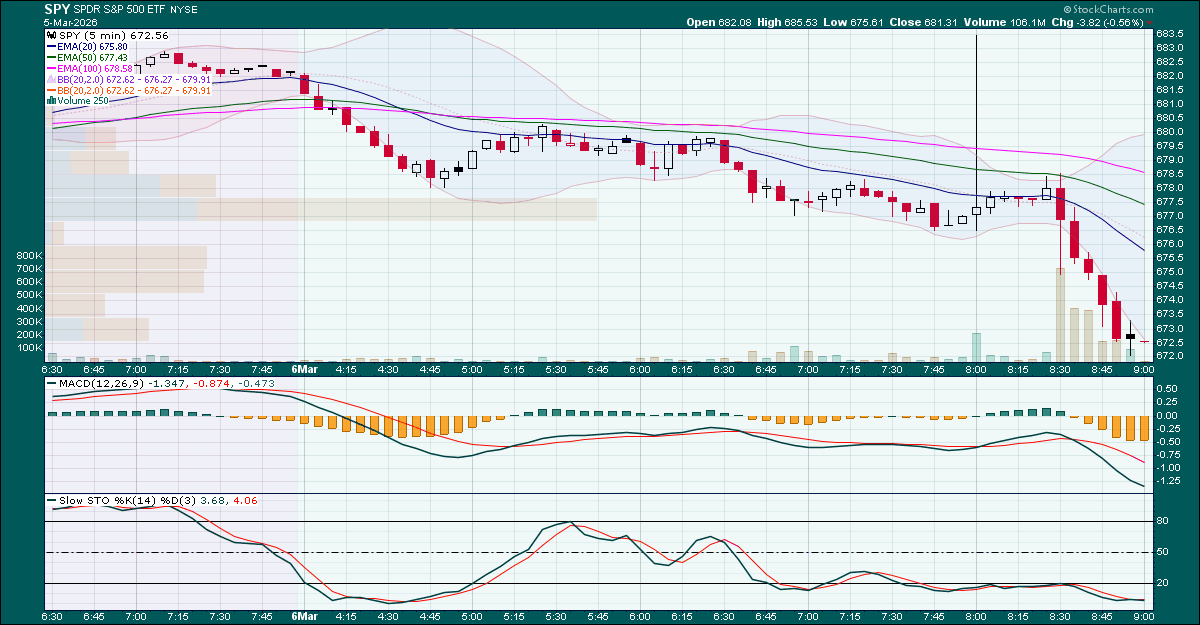Click the 683.5 price axis label

coord(1170,34)
